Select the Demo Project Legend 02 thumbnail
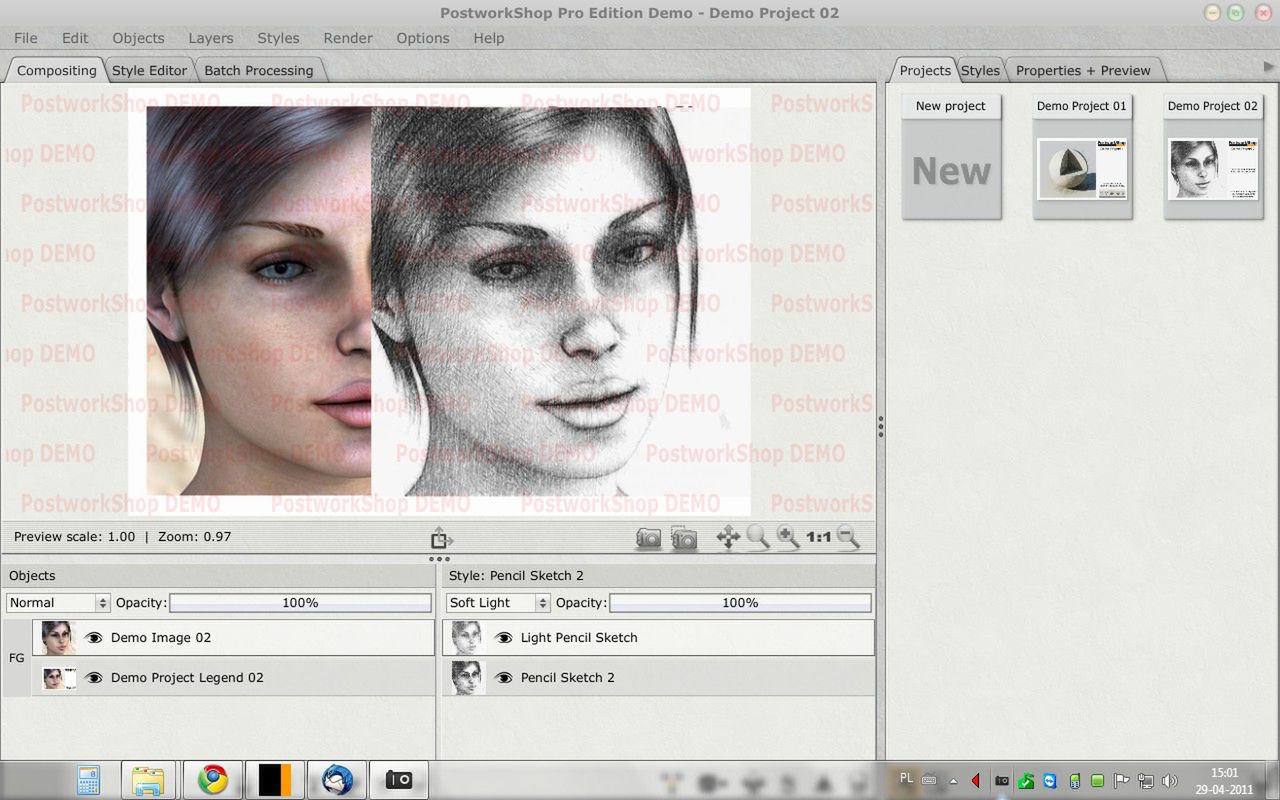The image size is (1280, 800). click(x=59, y=678)
